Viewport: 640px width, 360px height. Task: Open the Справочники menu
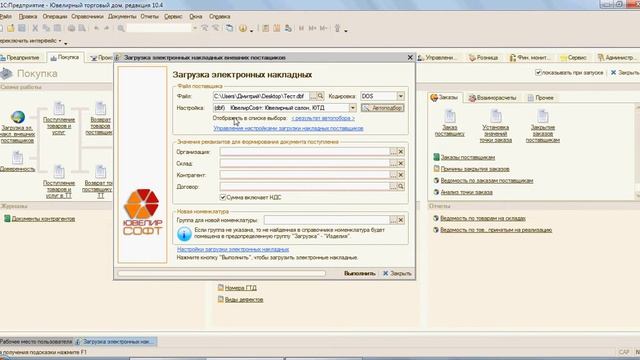[87, 17]
